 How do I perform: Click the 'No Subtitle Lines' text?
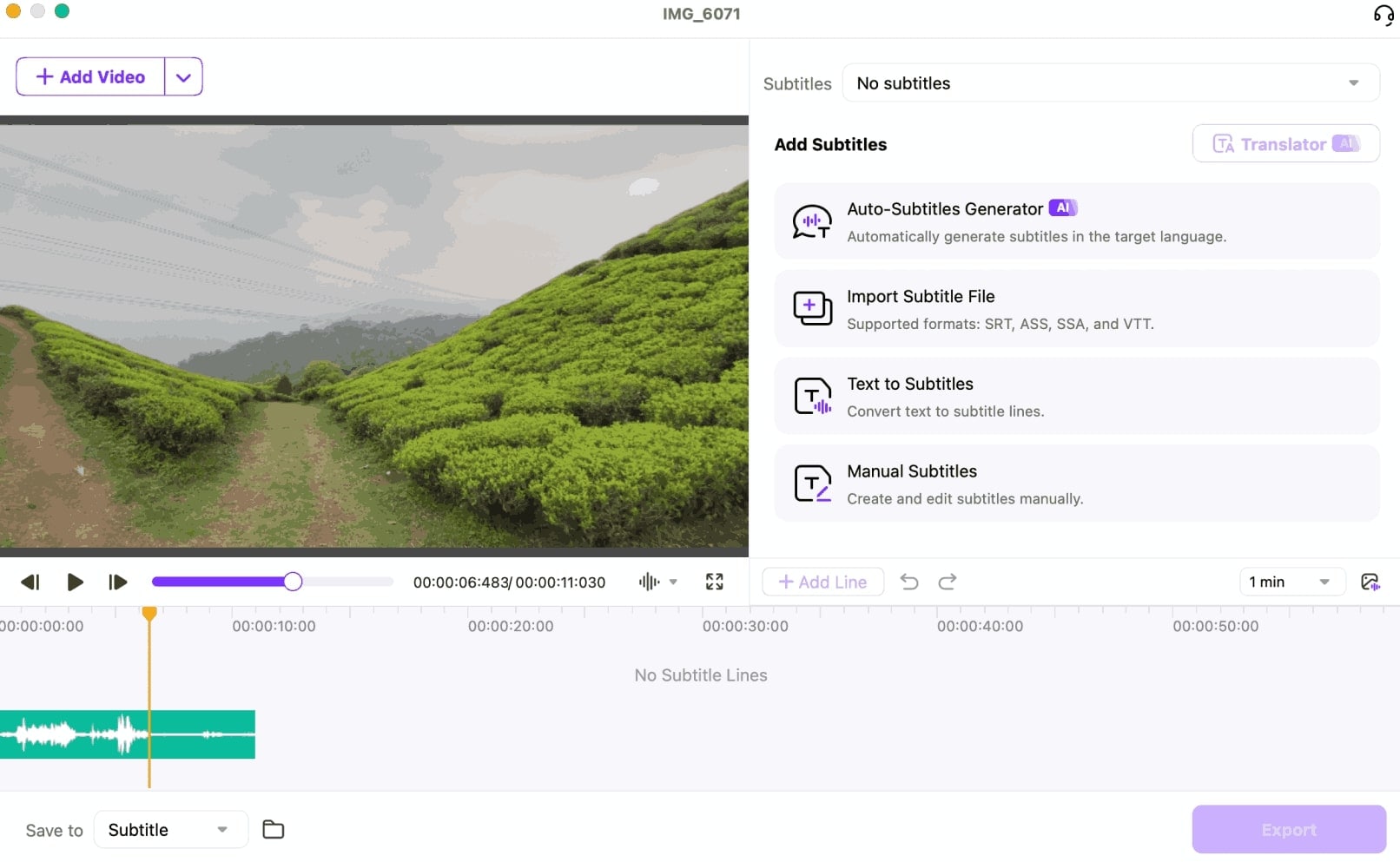point(701,675)
